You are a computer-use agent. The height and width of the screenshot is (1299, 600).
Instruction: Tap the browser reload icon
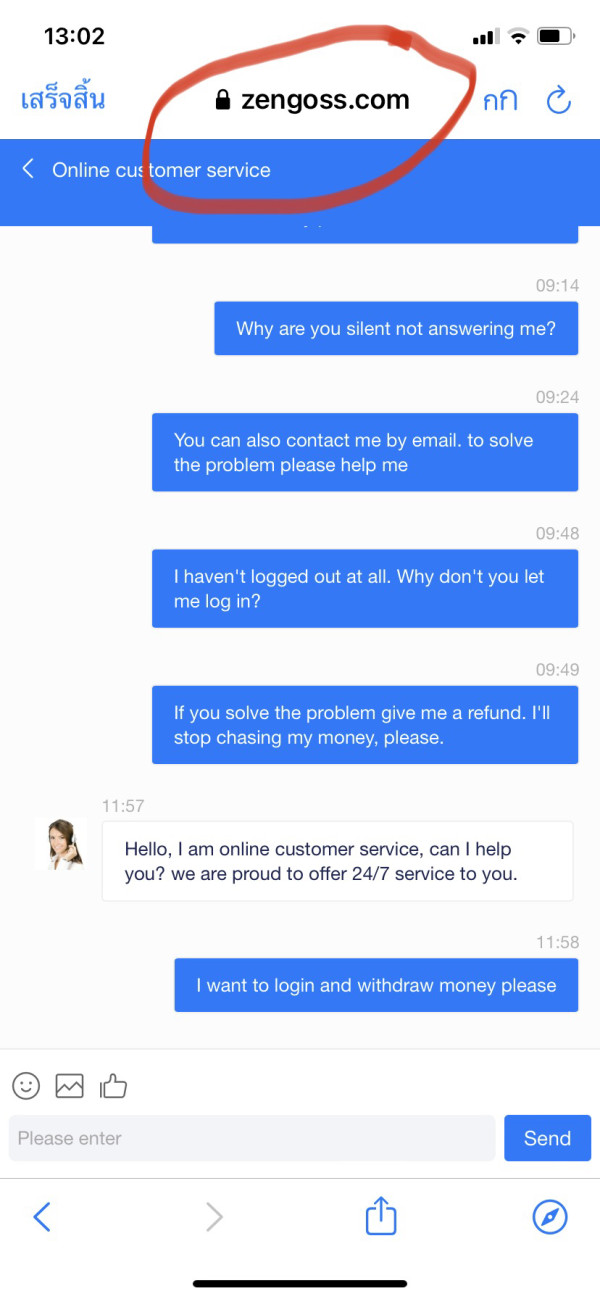click(x=558, y=100)
